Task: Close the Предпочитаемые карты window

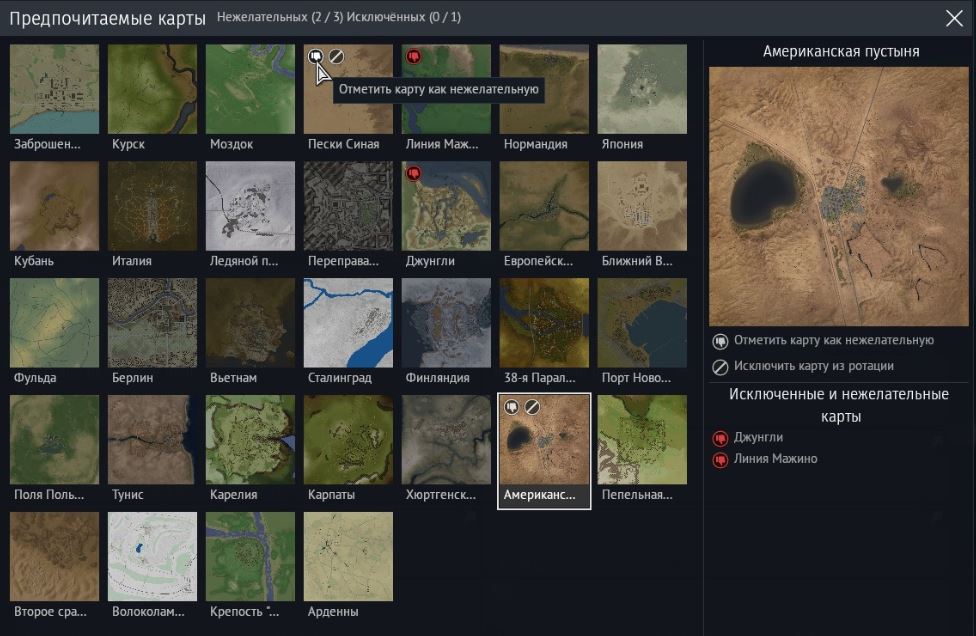Action: point(954,18)
